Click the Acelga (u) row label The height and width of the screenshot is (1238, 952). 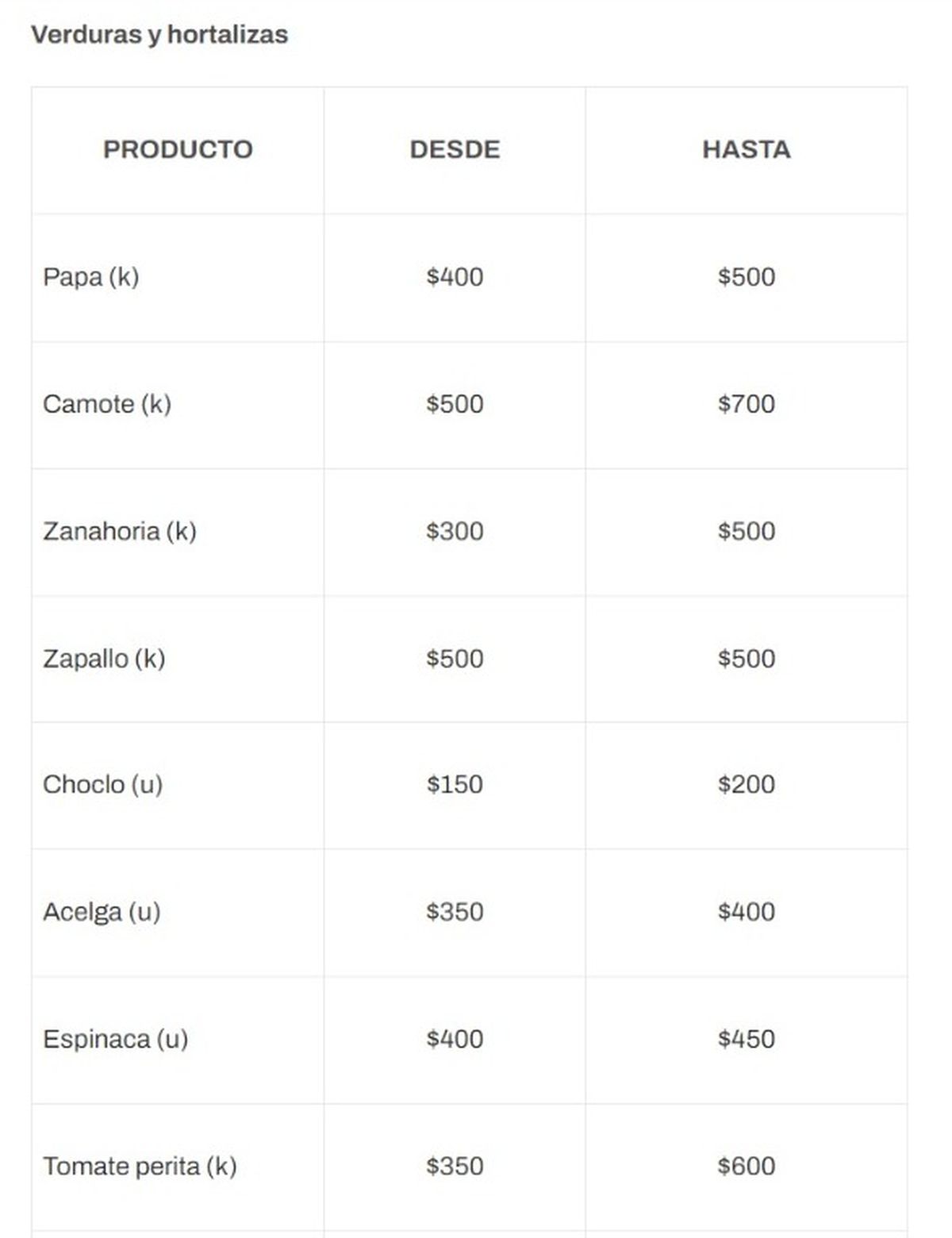(x=102, y=912)
